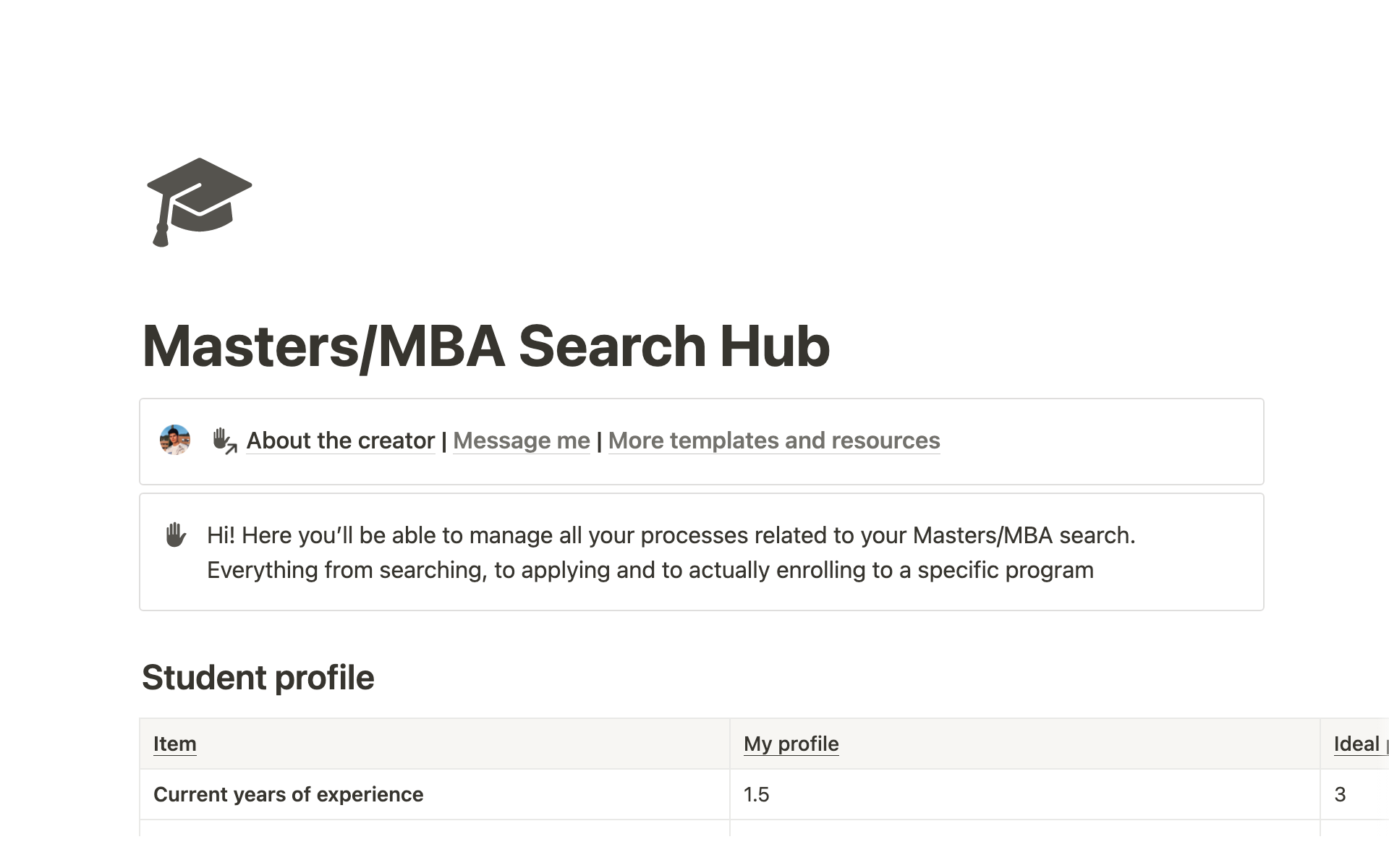Screen dimensions: 1389x868
Task: Open More templates and resources link
Action: (773, 441)
